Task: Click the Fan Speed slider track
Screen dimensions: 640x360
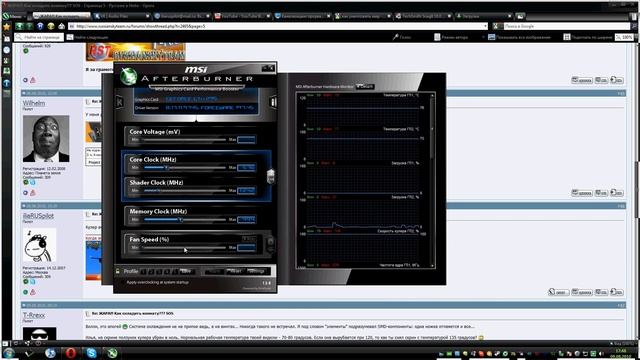Action: [x=184, y=247]
